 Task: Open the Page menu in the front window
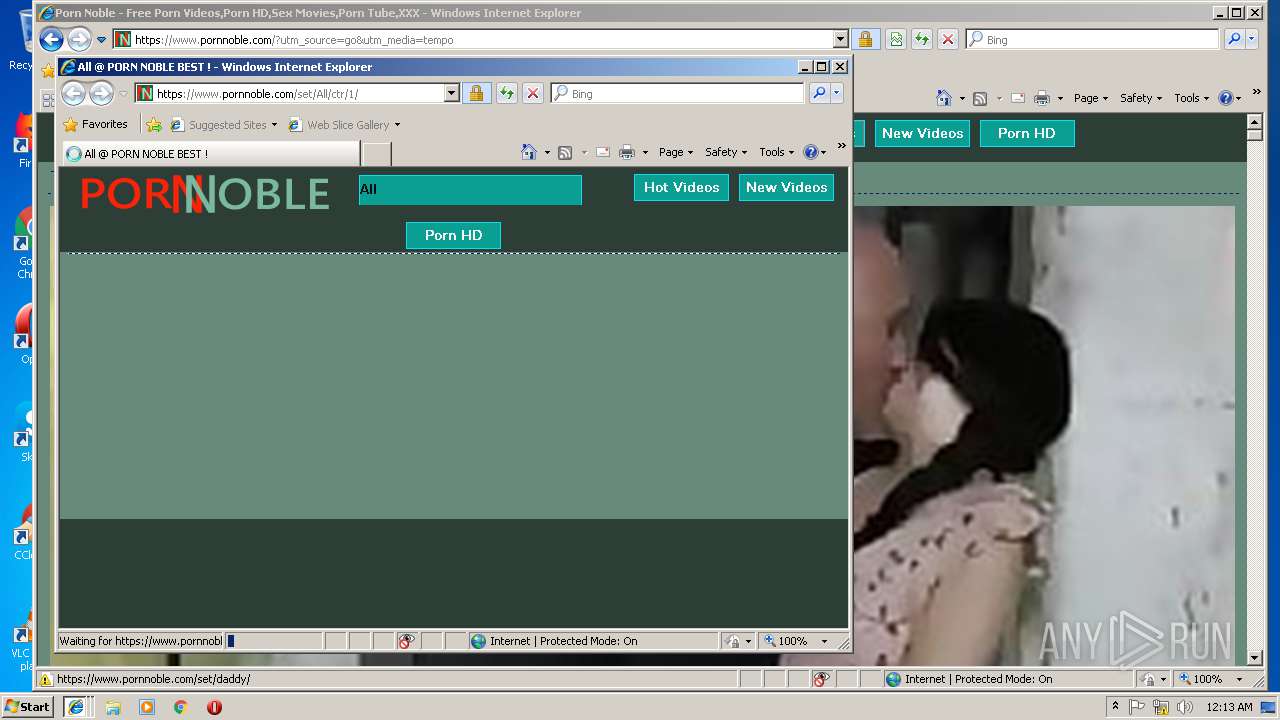[x=675, y=152]
